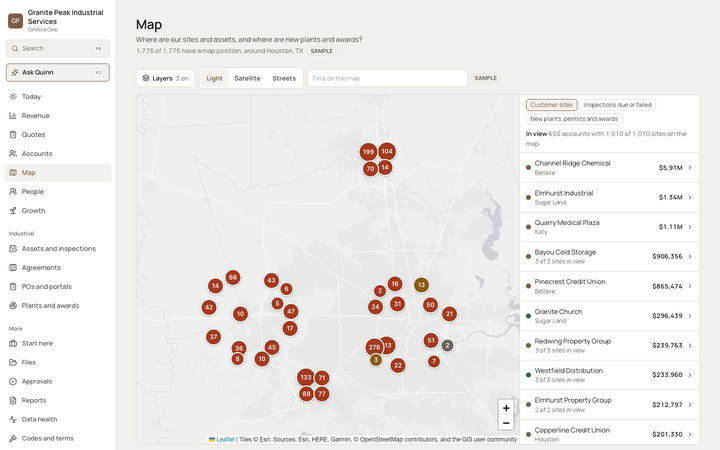Click the Ask Quinn button
720x450 pixels.
tap(58, 73)
